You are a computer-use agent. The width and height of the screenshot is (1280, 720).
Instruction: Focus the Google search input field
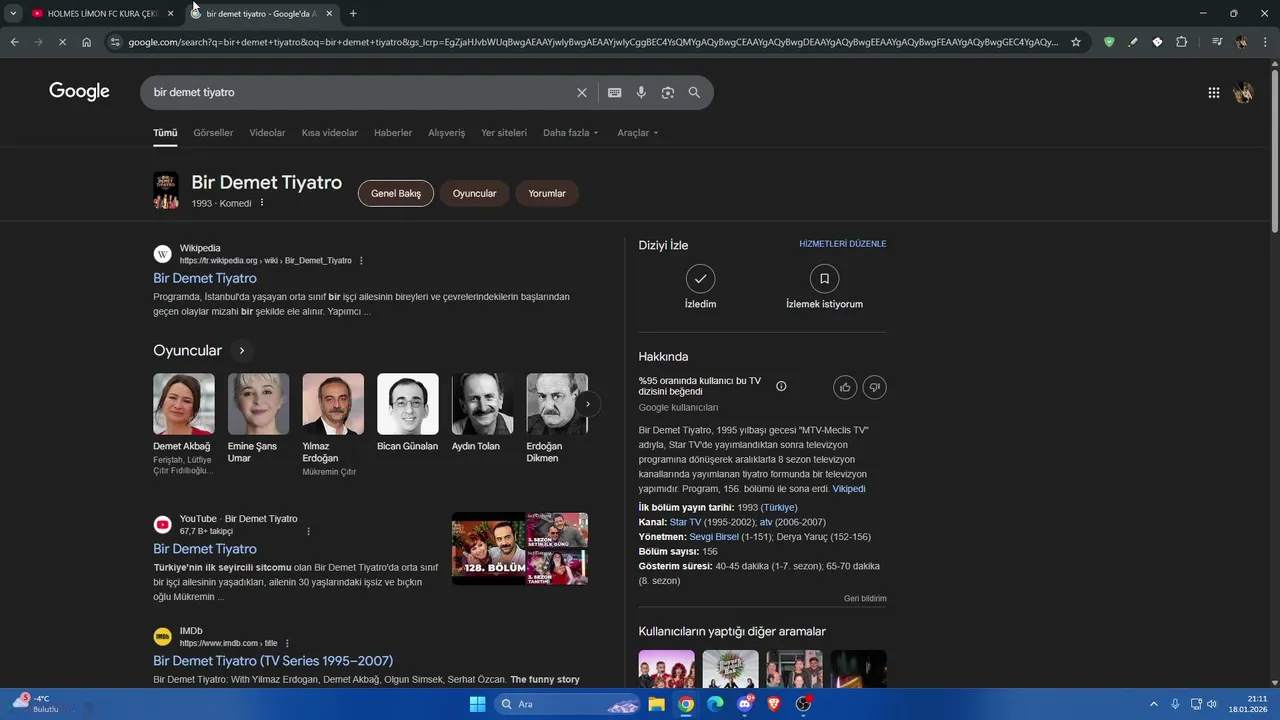pos(360,92)
